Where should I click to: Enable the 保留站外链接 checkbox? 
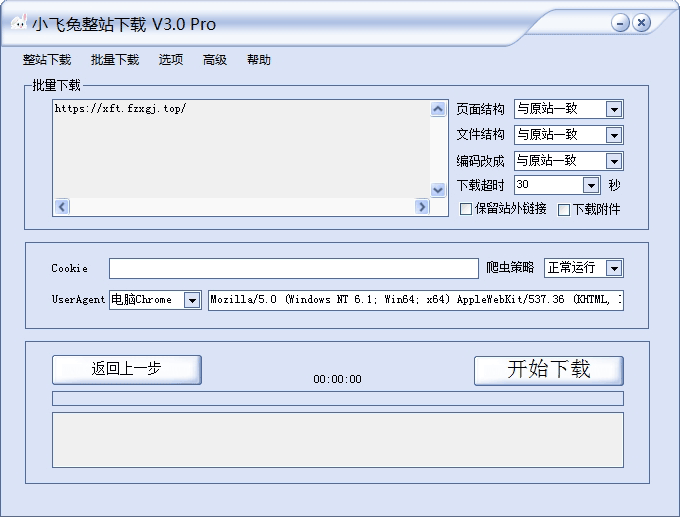tap(466, 210)
